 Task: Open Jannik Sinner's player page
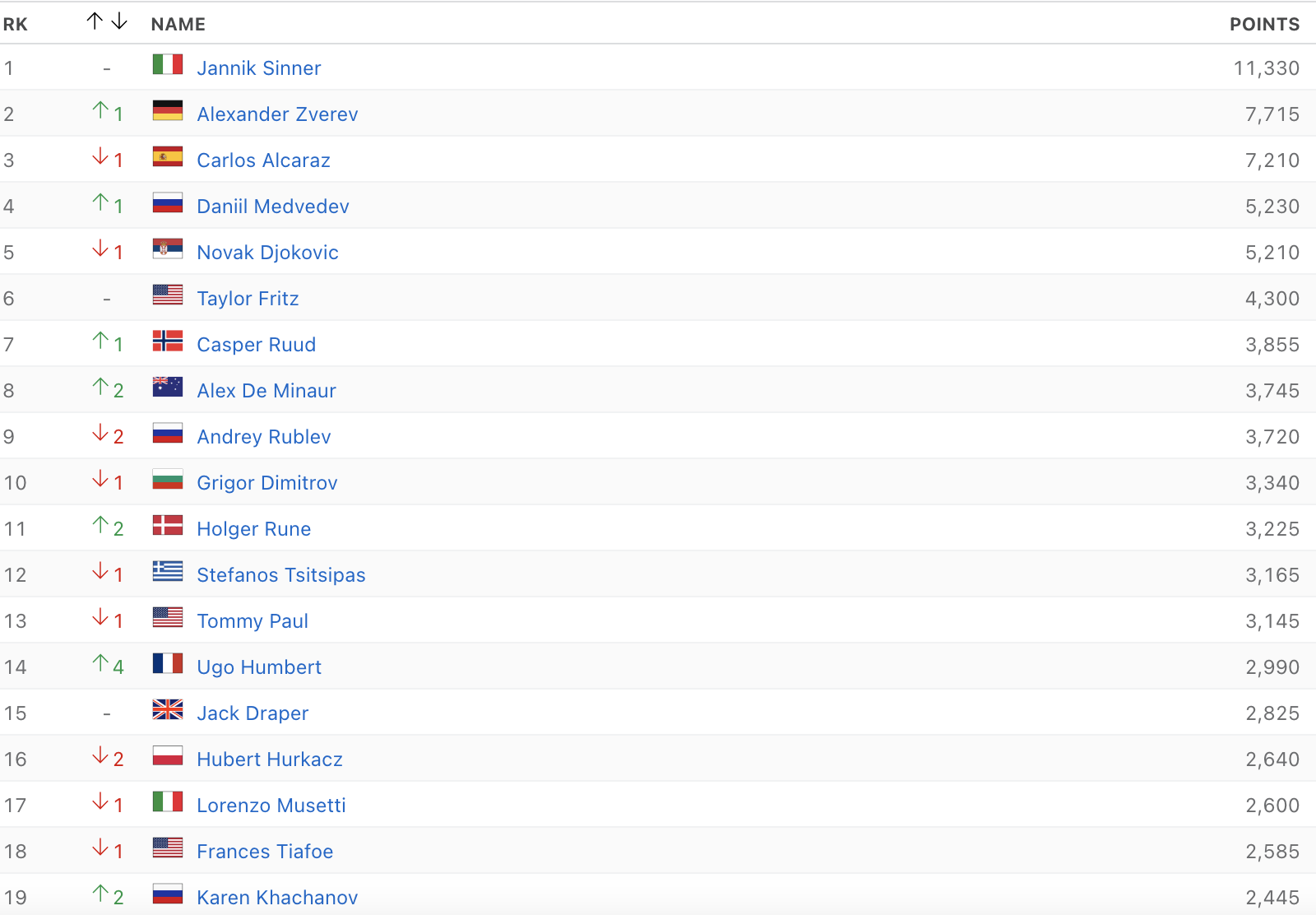tap(258, 68)
